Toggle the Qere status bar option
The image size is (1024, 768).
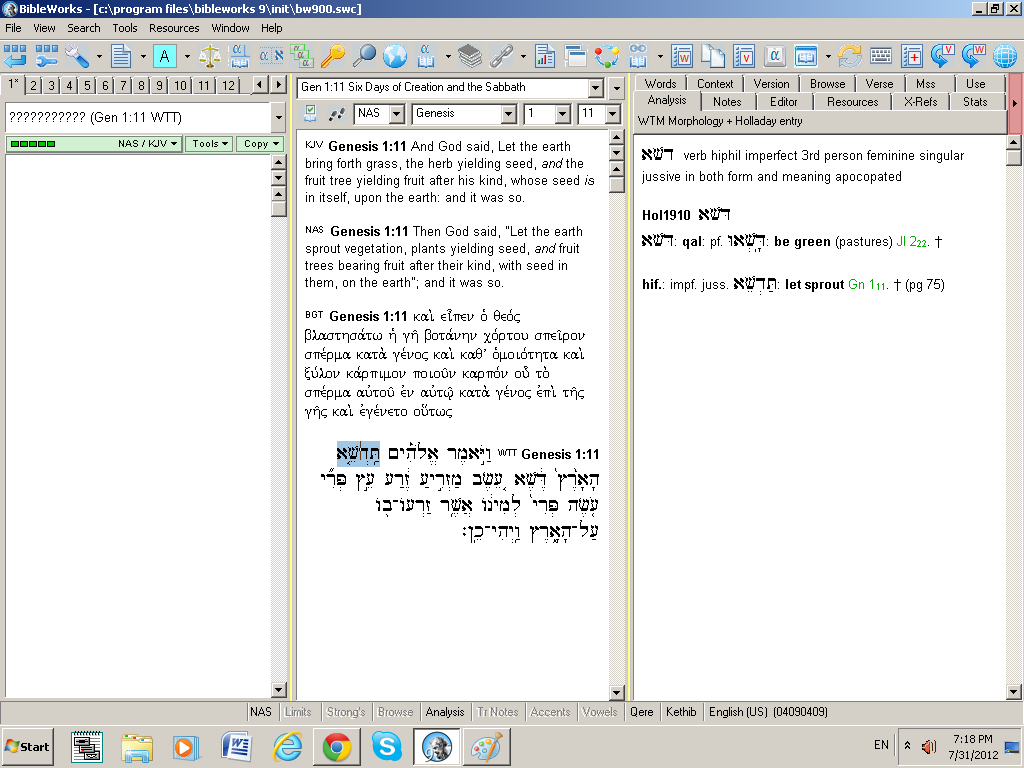pyautogui.click(x=641, y=712)
